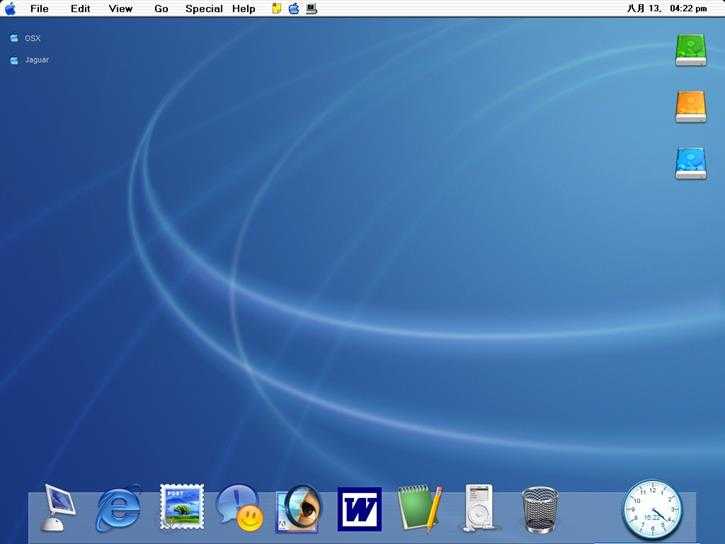This screenshot has height=544, width=725.
Task: Open the File menu
Action: [x=39, y=9]
